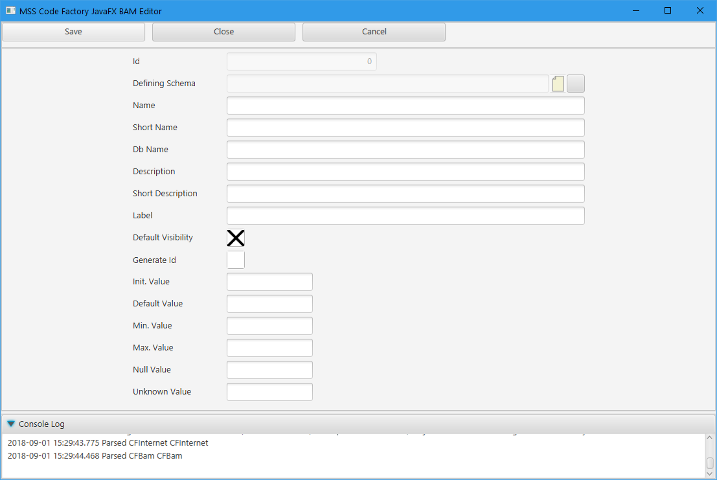Click the console log vertical scrollbar
The height and width of the screenshot is (480, 717).
coord(710,456)
